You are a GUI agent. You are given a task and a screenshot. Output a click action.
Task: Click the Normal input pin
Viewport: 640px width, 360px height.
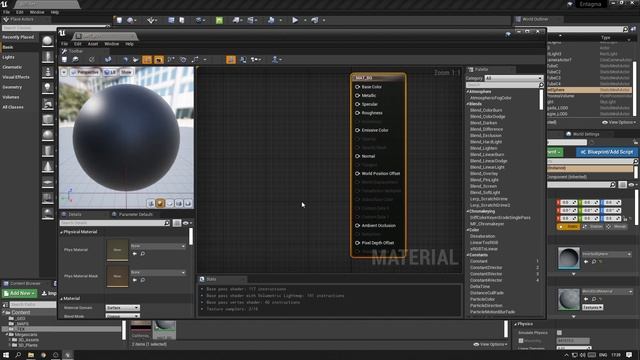357,156
